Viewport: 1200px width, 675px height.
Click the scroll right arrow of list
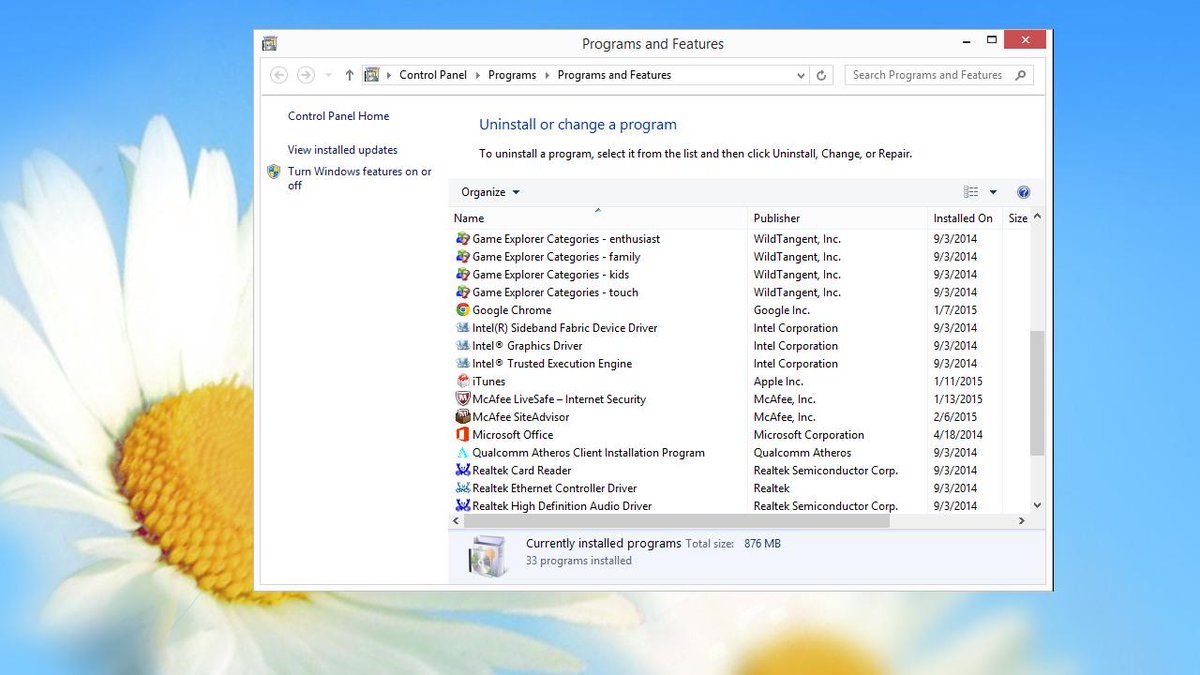coord(1022,521)
